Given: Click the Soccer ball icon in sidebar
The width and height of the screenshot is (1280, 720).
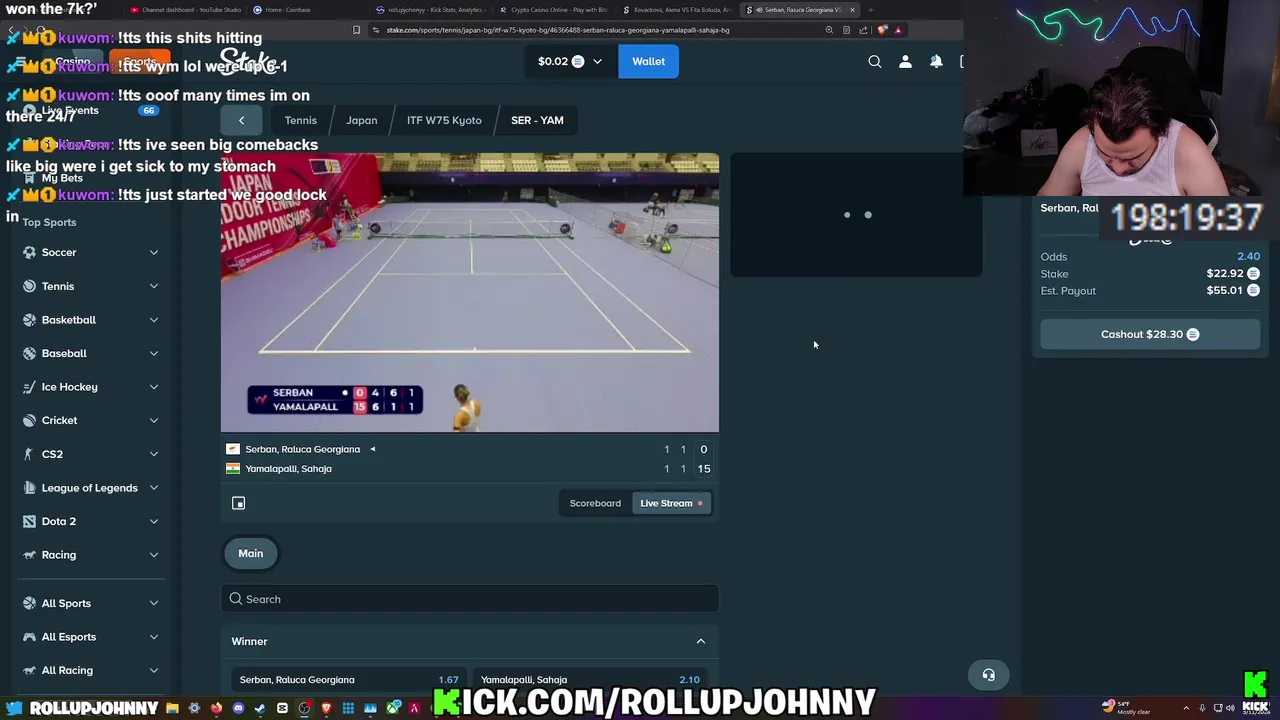Looking at the screenshot, I should [x=30, y=252].
